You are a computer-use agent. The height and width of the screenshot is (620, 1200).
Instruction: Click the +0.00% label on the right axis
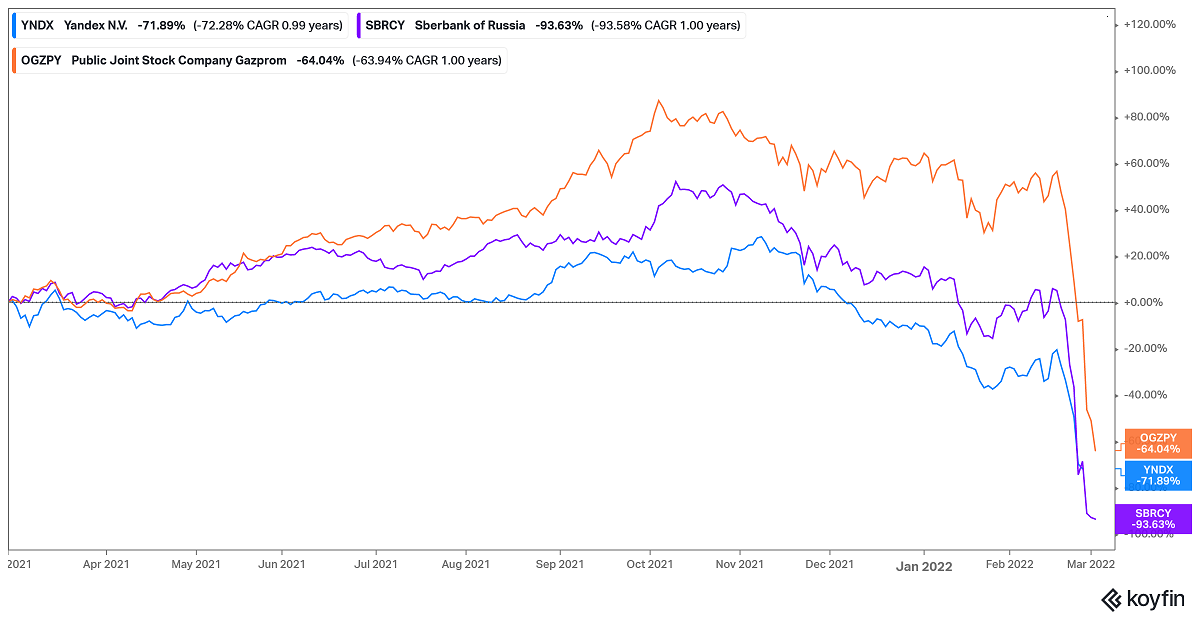(x=1143, y=300)
